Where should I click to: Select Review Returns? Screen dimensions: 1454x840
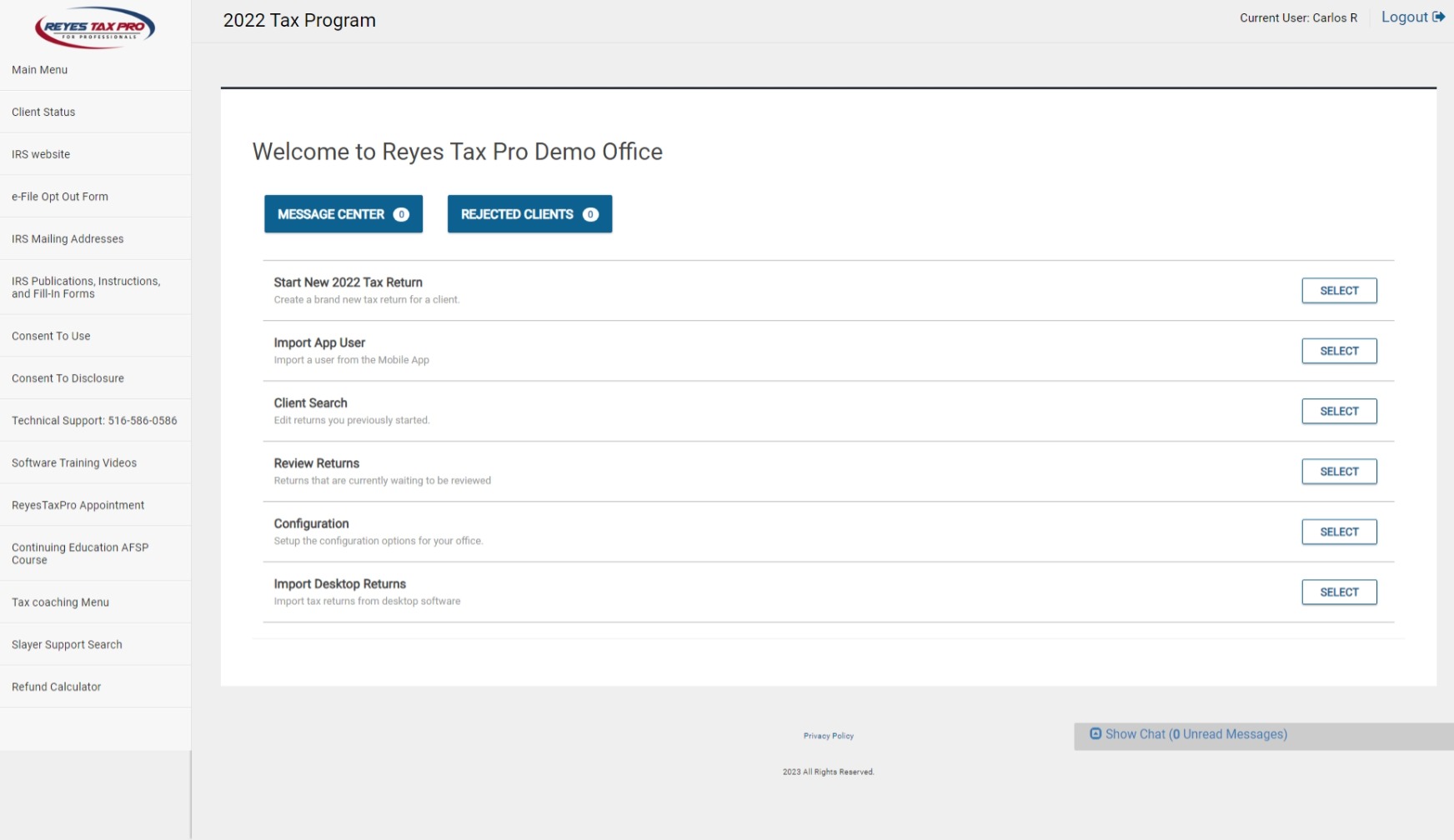[x=1339, y=472]
